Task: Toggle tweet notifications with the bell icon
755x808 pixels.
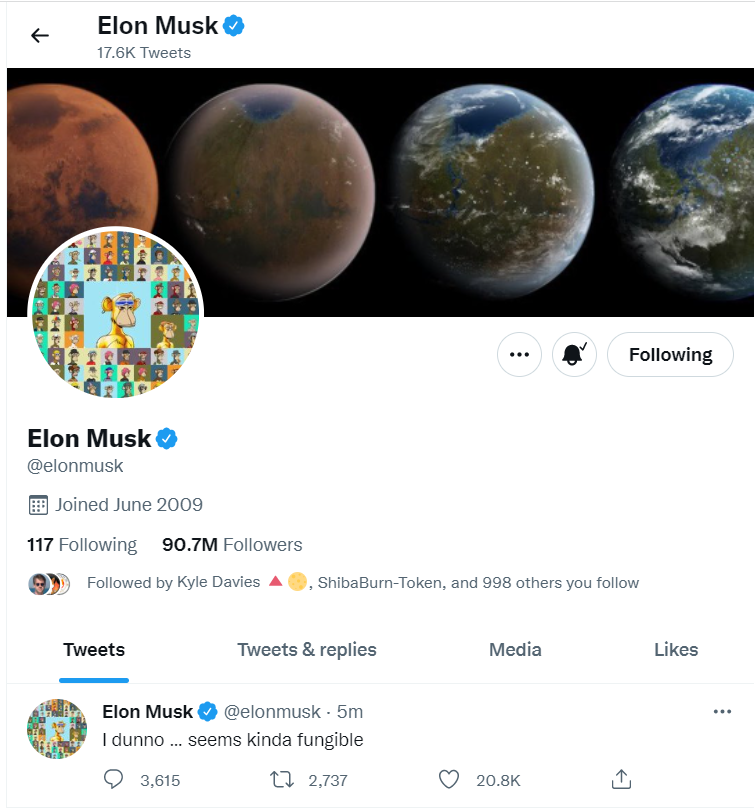Action: 574,354
